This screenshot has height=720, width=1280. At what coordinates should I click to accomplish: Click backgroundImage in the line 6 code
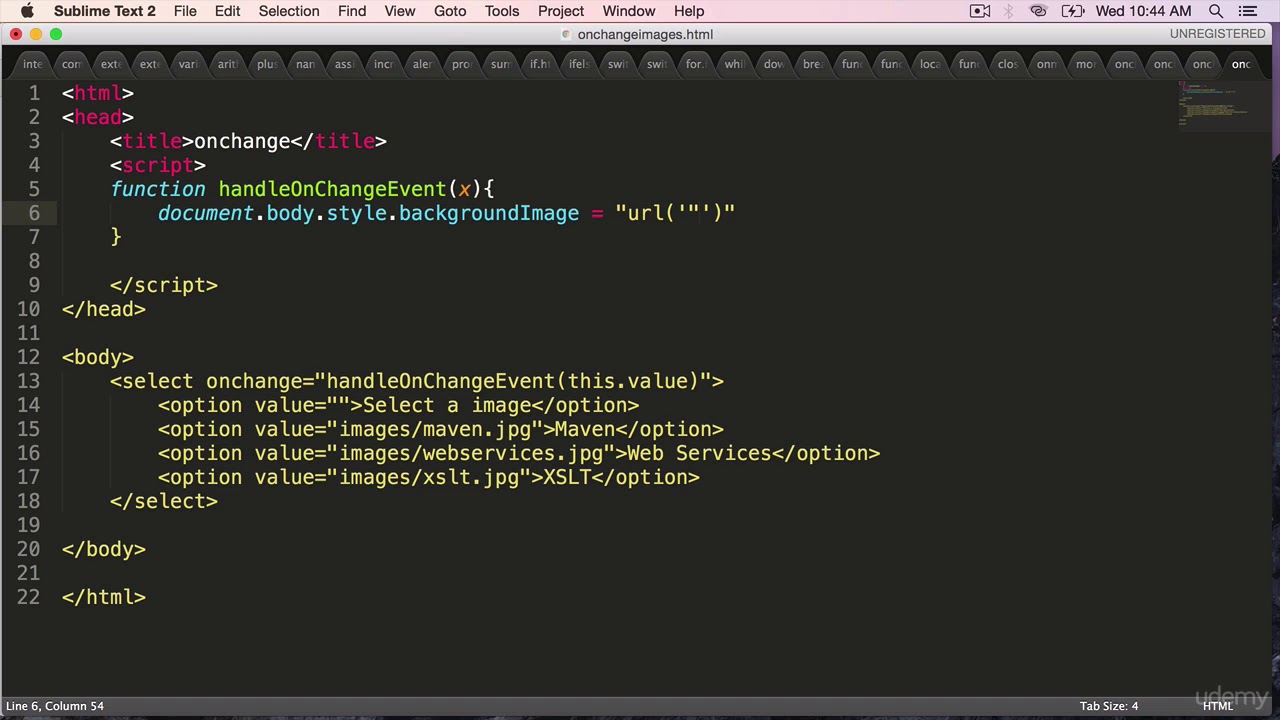[x=488, y=213]
